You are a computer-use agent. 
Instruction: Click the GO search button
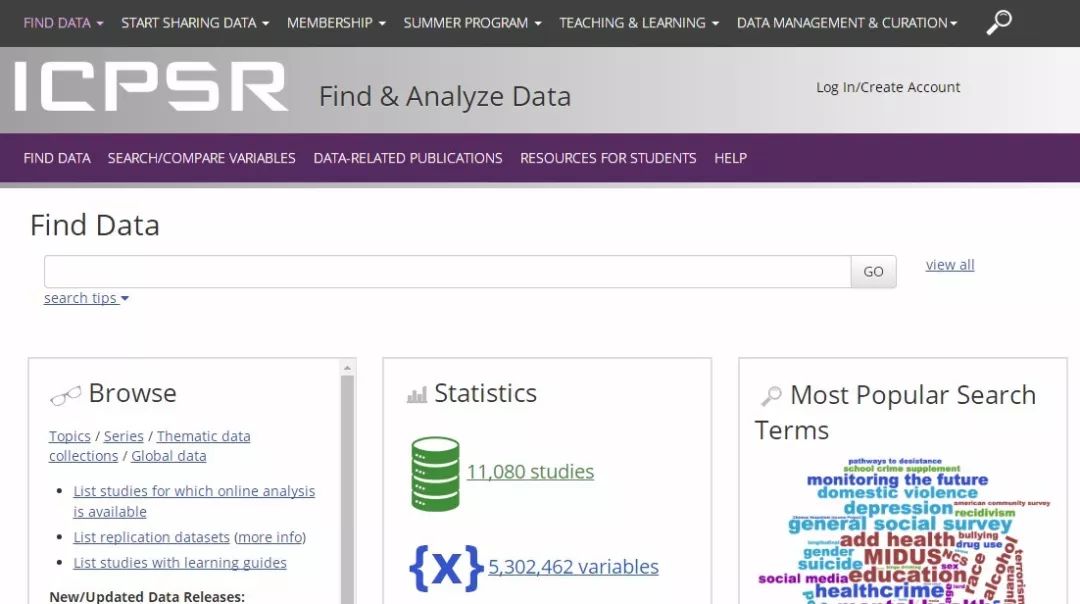[873, 272]
